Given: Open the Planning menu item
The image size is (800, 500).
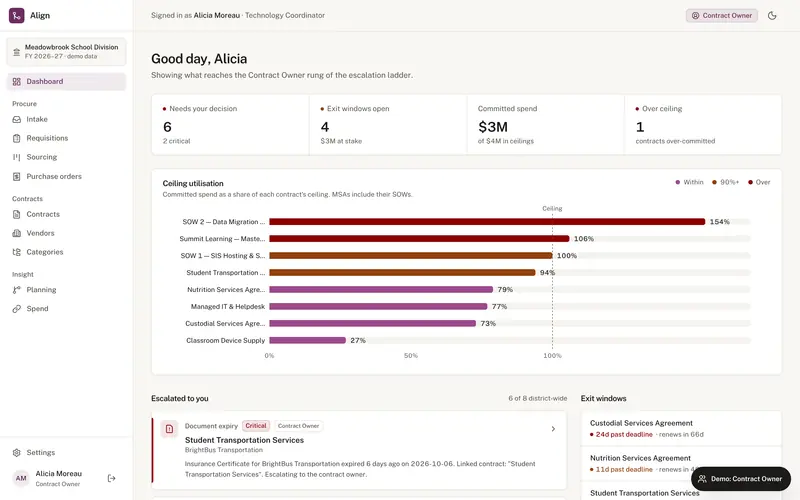Looking at the screenshot, I should (x=66, y=290).
